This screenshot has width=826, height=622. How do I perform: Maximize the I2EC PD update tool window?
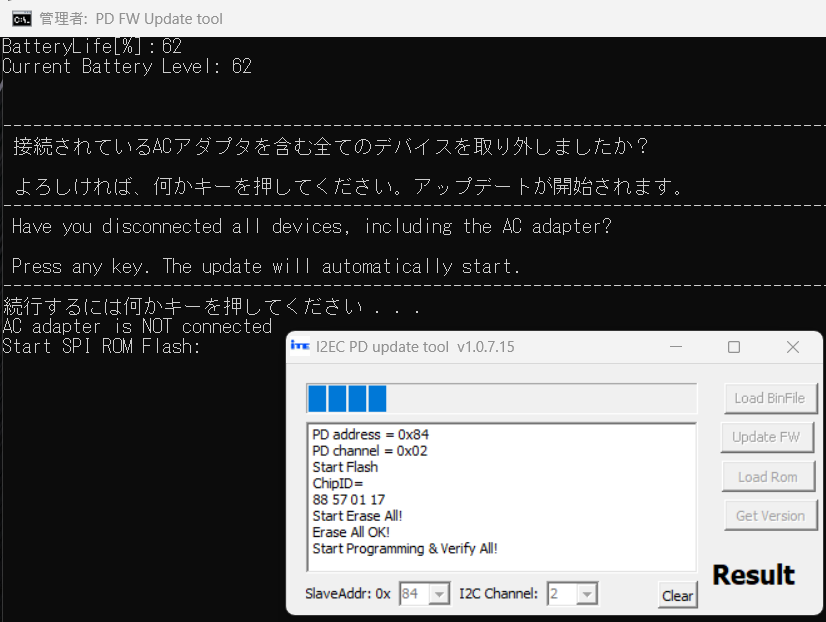(x=734, y=347)
